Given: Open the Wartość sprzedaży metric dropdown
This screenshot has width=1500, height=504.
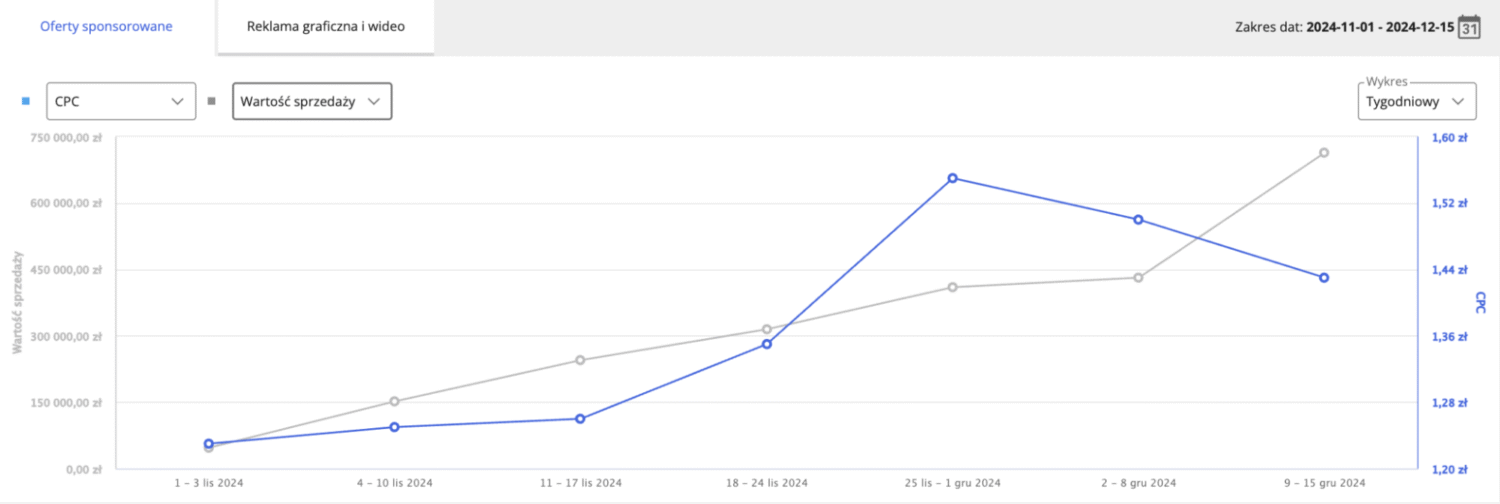Looking at the screenshot, I should [x=312, y=101].
